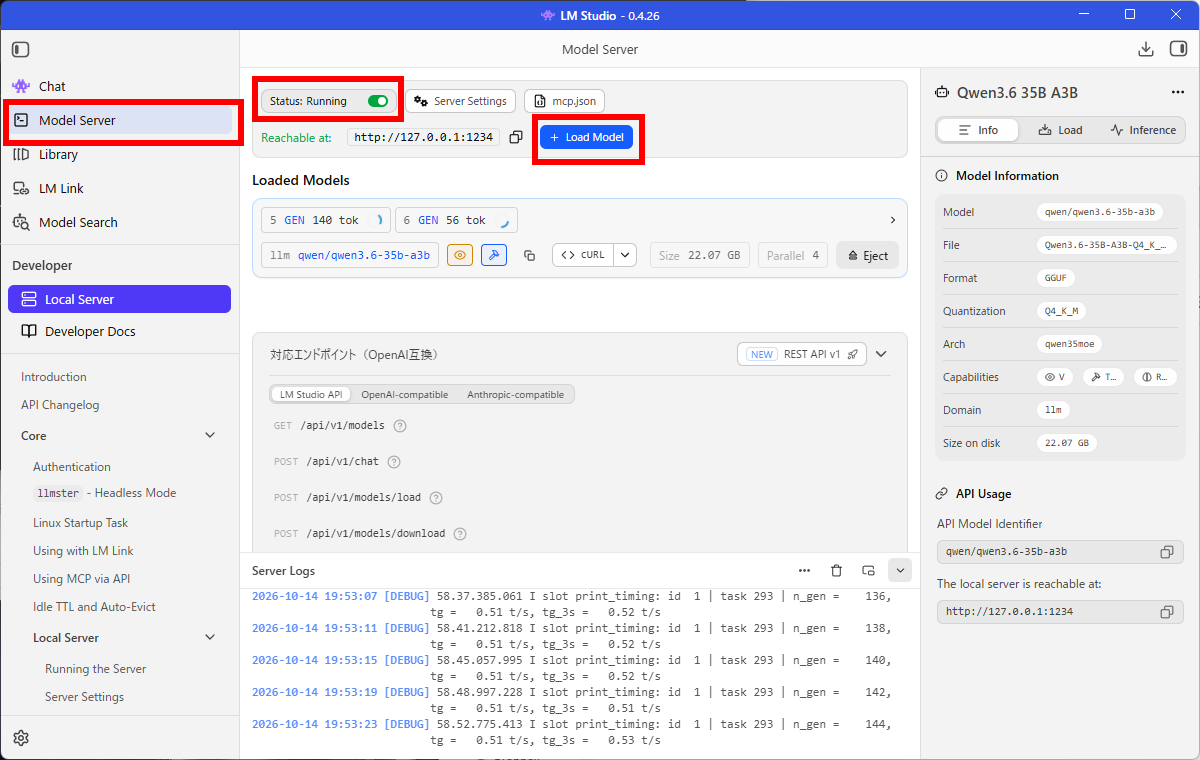Screen dimensions: 1200x760
Task: Open app settings gear icon
Action: point(21,738)
